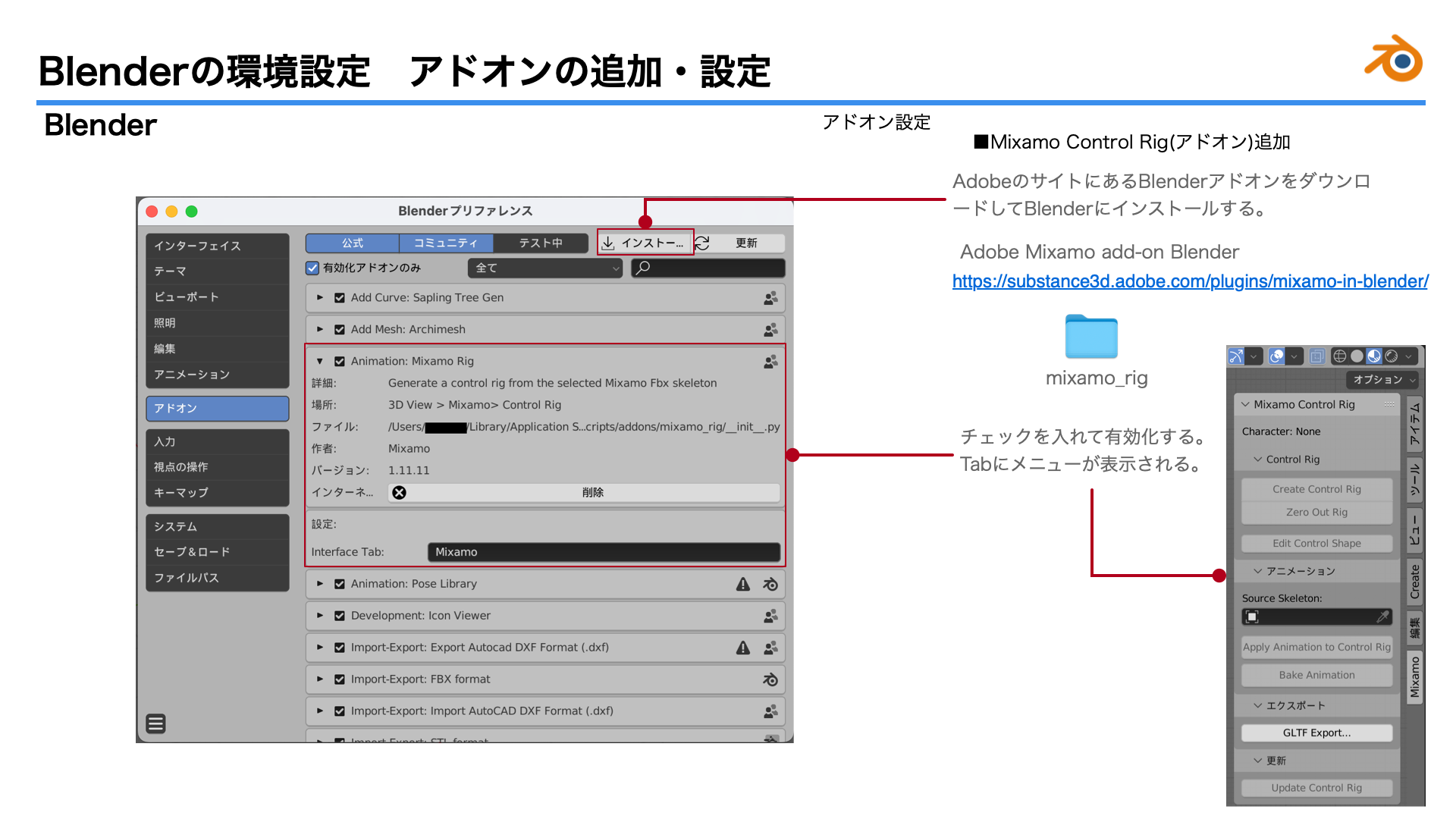
Task: Click the 削除 remove add-on button
Action: (x=584, y=493)
